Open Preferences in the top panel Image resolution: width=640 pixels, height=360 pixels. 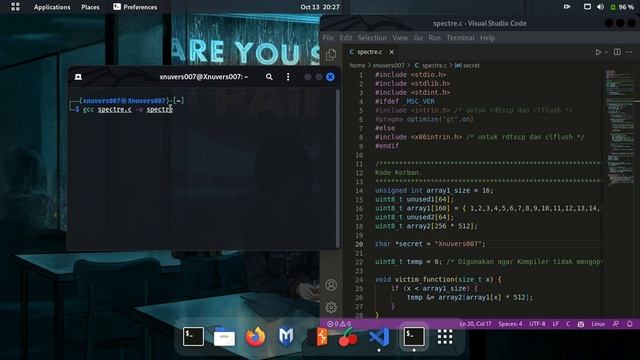pyautogui.click(x=135, y=7)
